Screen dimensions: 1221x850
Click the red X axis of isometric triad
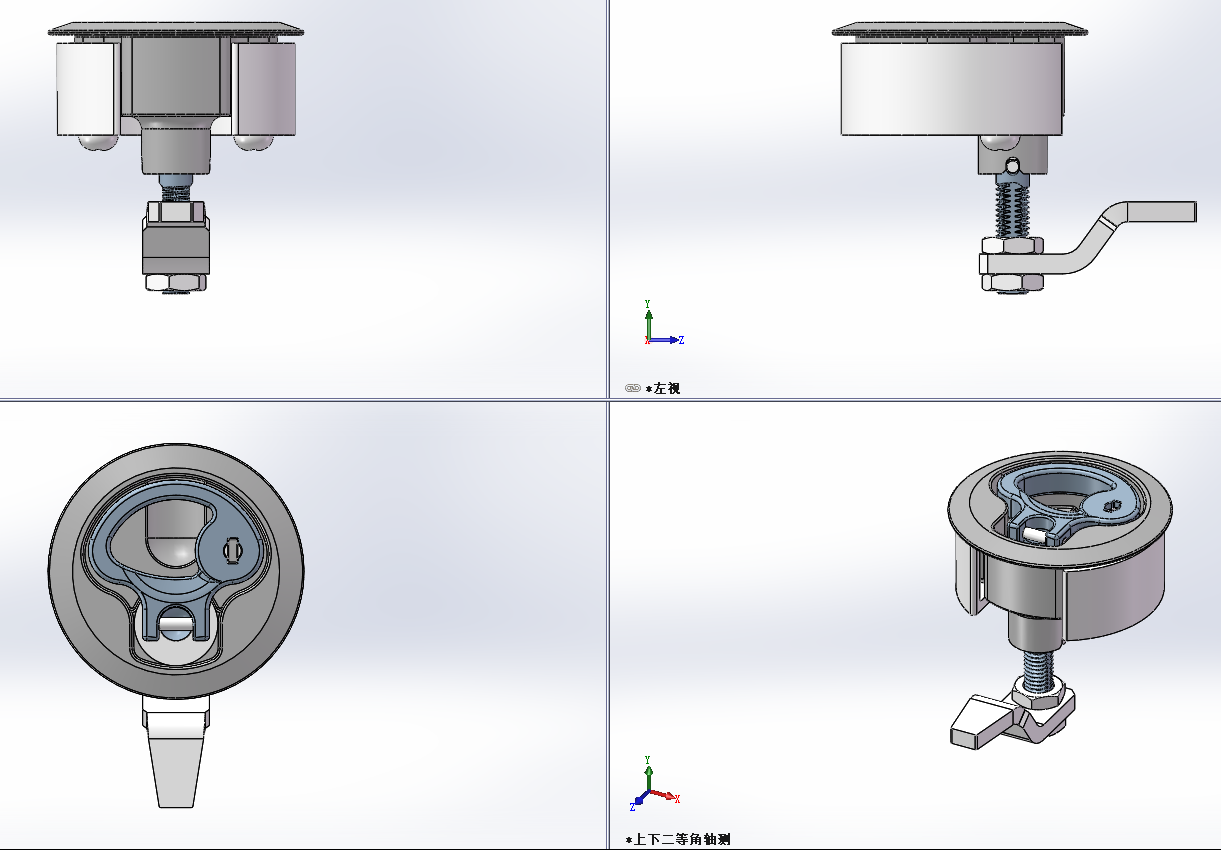(x=666, y=796)
